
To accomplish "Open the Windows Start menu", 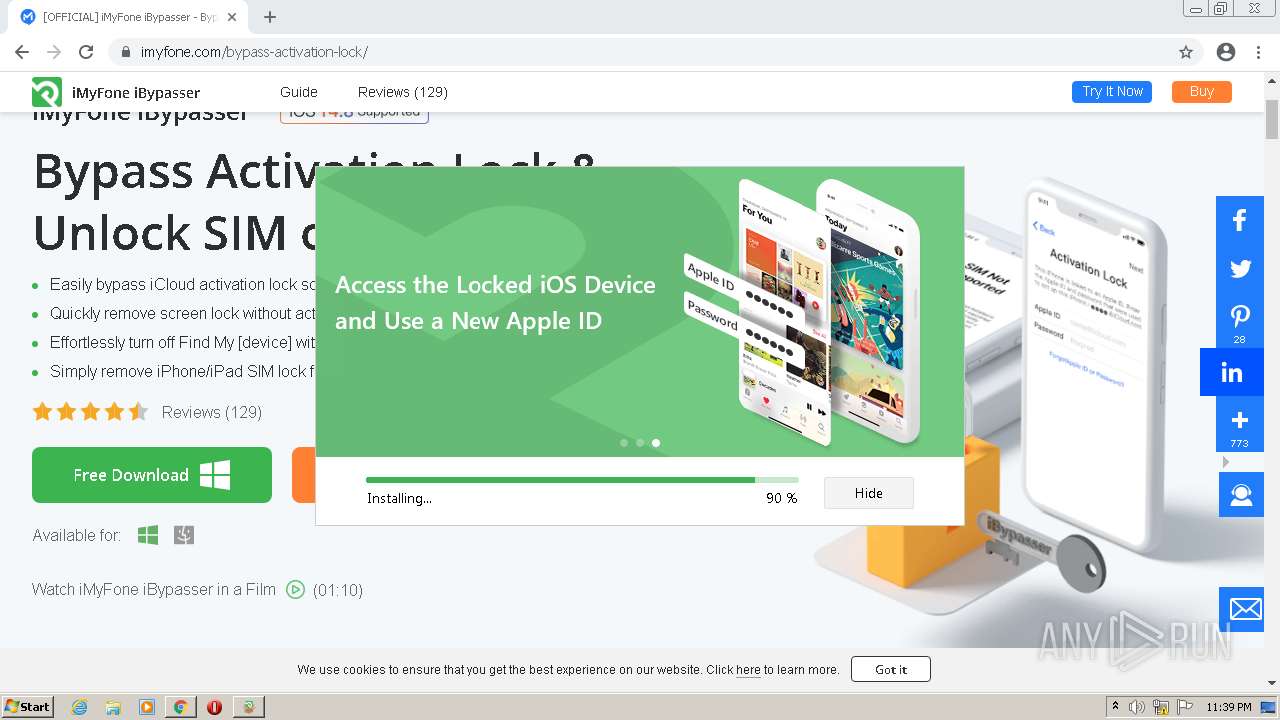I will [28, 706].
